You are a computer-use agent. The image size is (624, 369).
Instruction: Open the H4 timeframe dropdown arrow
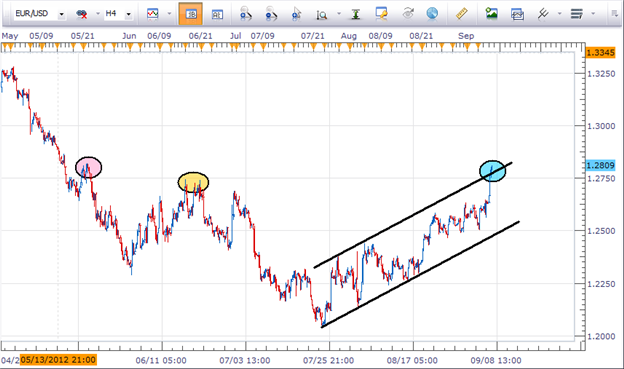coord(129,14)
